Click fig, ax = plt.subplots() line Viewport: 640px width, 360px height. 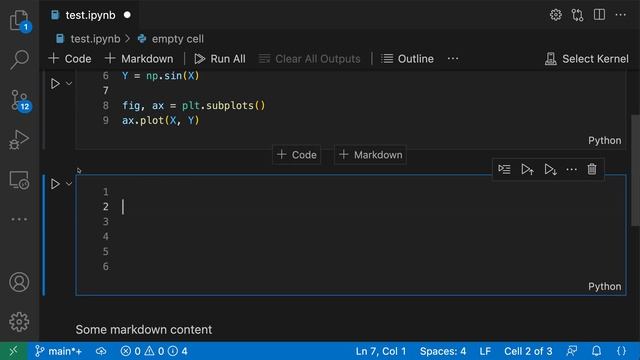coord(193,105)
